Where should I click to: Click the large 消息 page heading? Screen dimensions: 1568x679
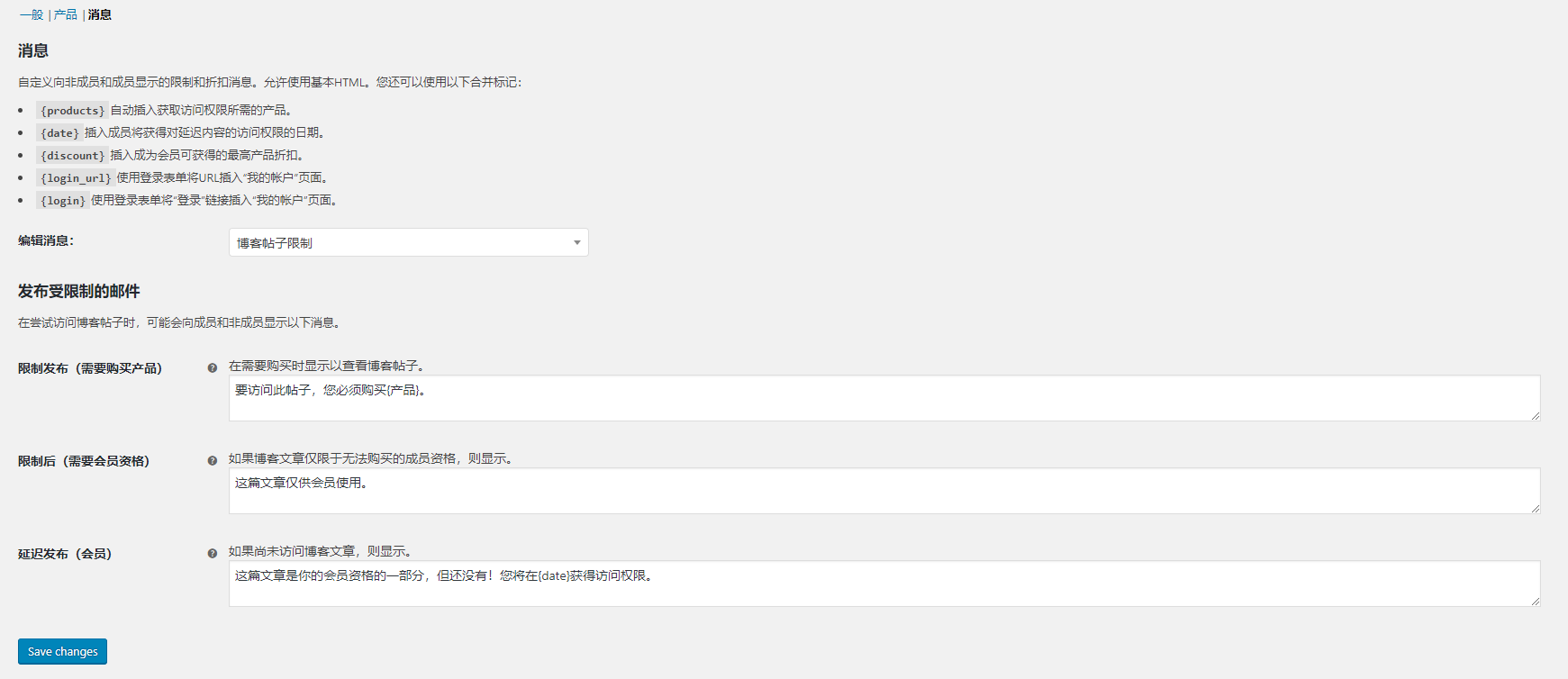[x=33, y=50]
